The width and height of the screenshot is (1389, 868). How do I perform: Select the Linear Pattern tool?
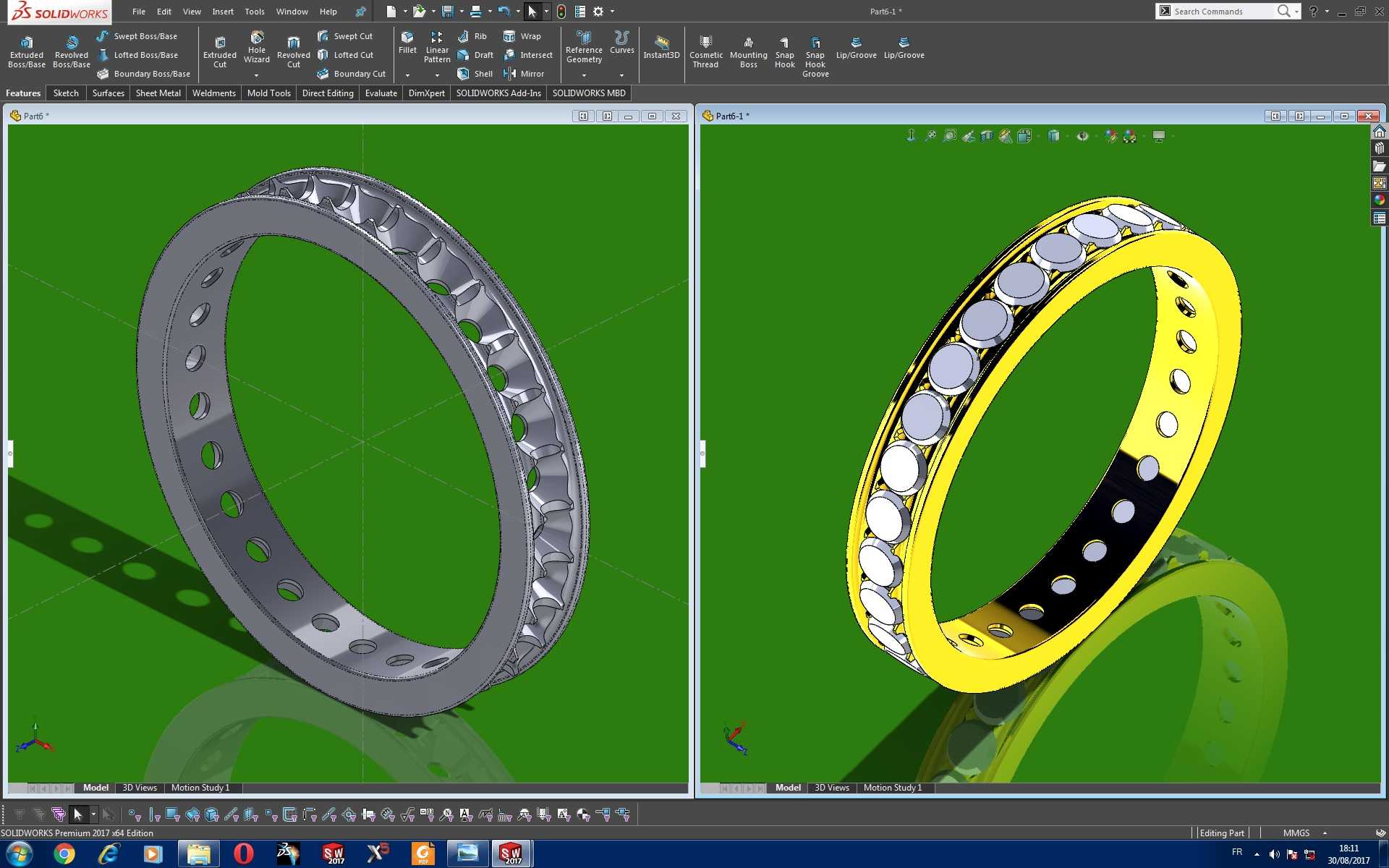point(437,47)
